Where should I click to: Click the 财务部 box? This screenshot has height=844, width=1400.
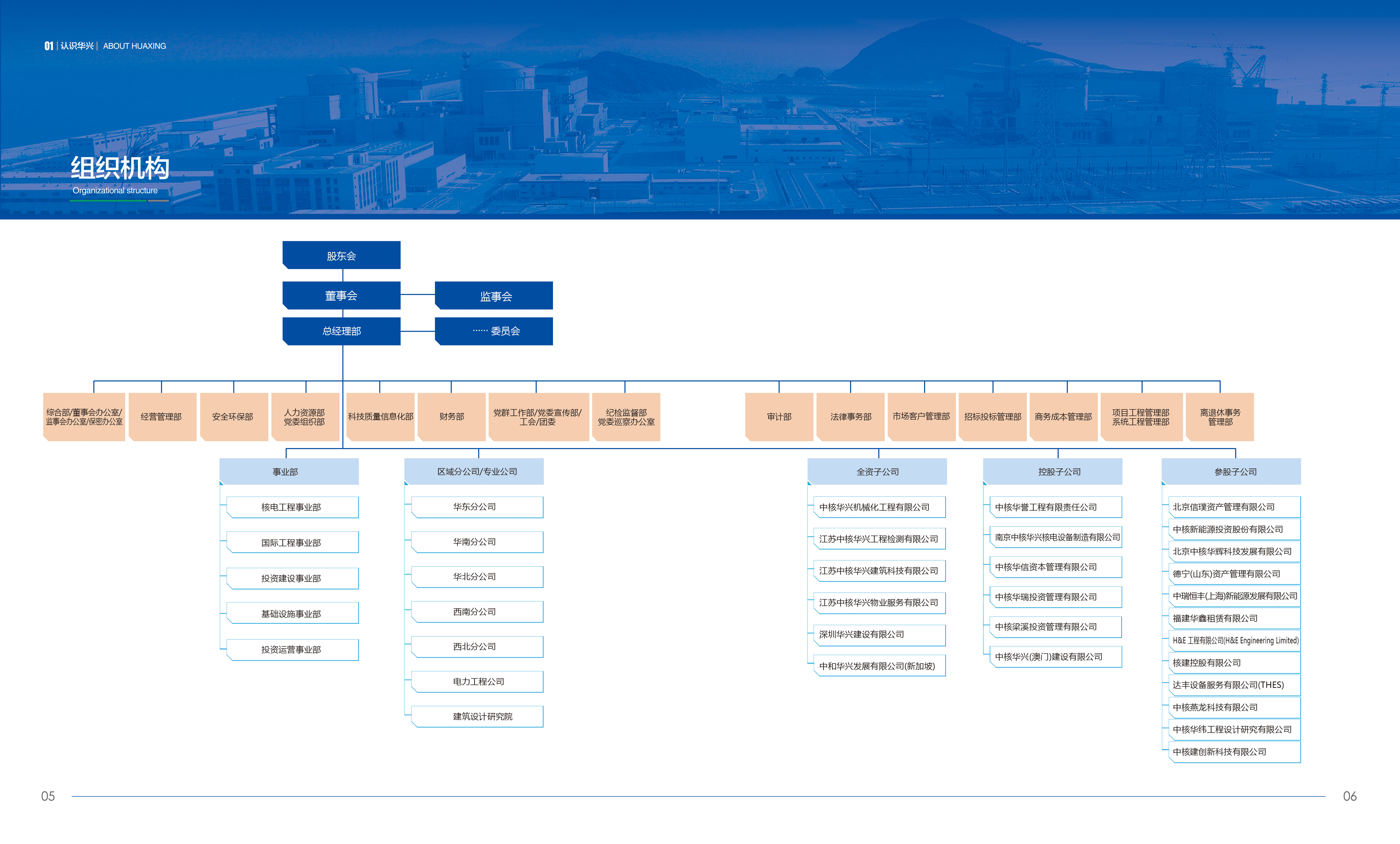[x=452, y=416]
